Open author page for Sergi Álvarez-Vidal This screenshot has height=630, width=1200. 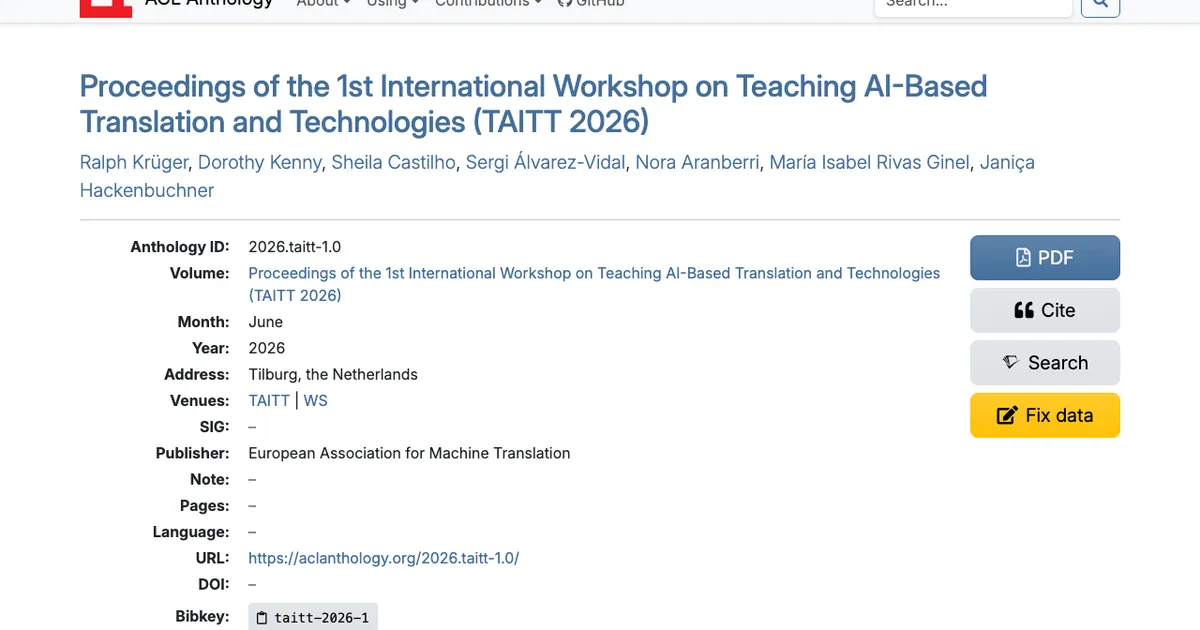tap(546, 162)
